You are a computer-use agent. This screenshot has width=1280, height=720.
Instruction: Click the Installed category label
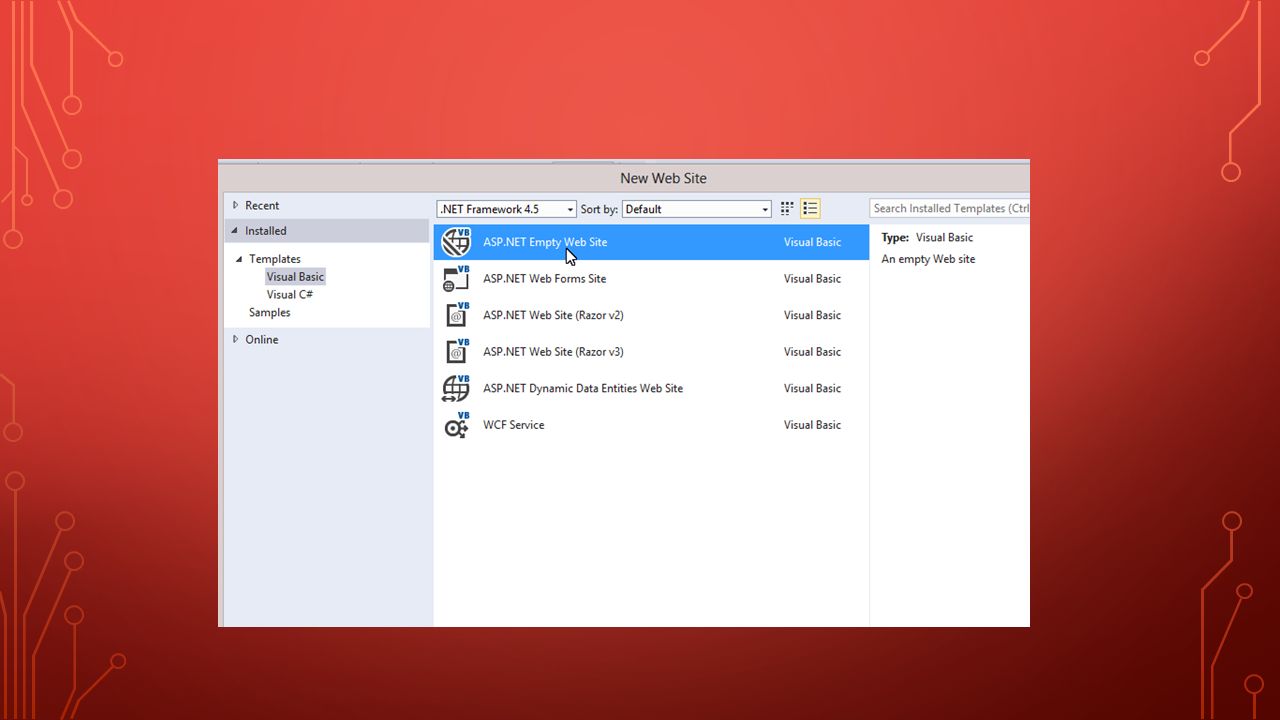click(266, 231)
